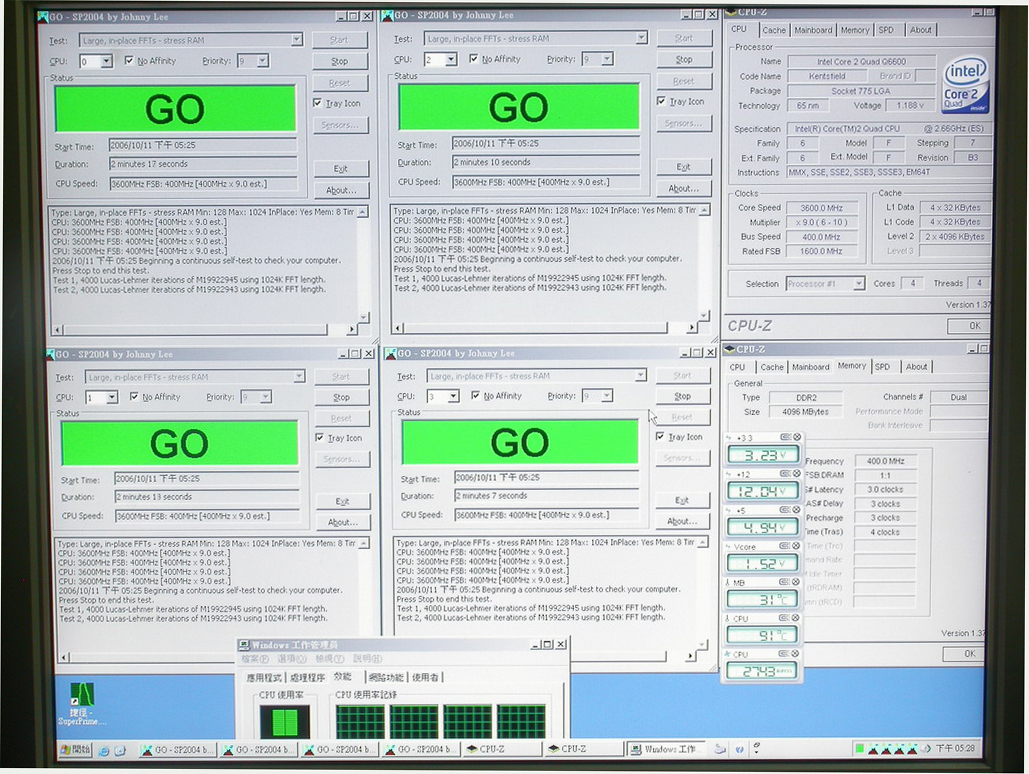Open the SuperPrime desktop shortcut icon
This screenshot has width=1029, height=774.
82,703
